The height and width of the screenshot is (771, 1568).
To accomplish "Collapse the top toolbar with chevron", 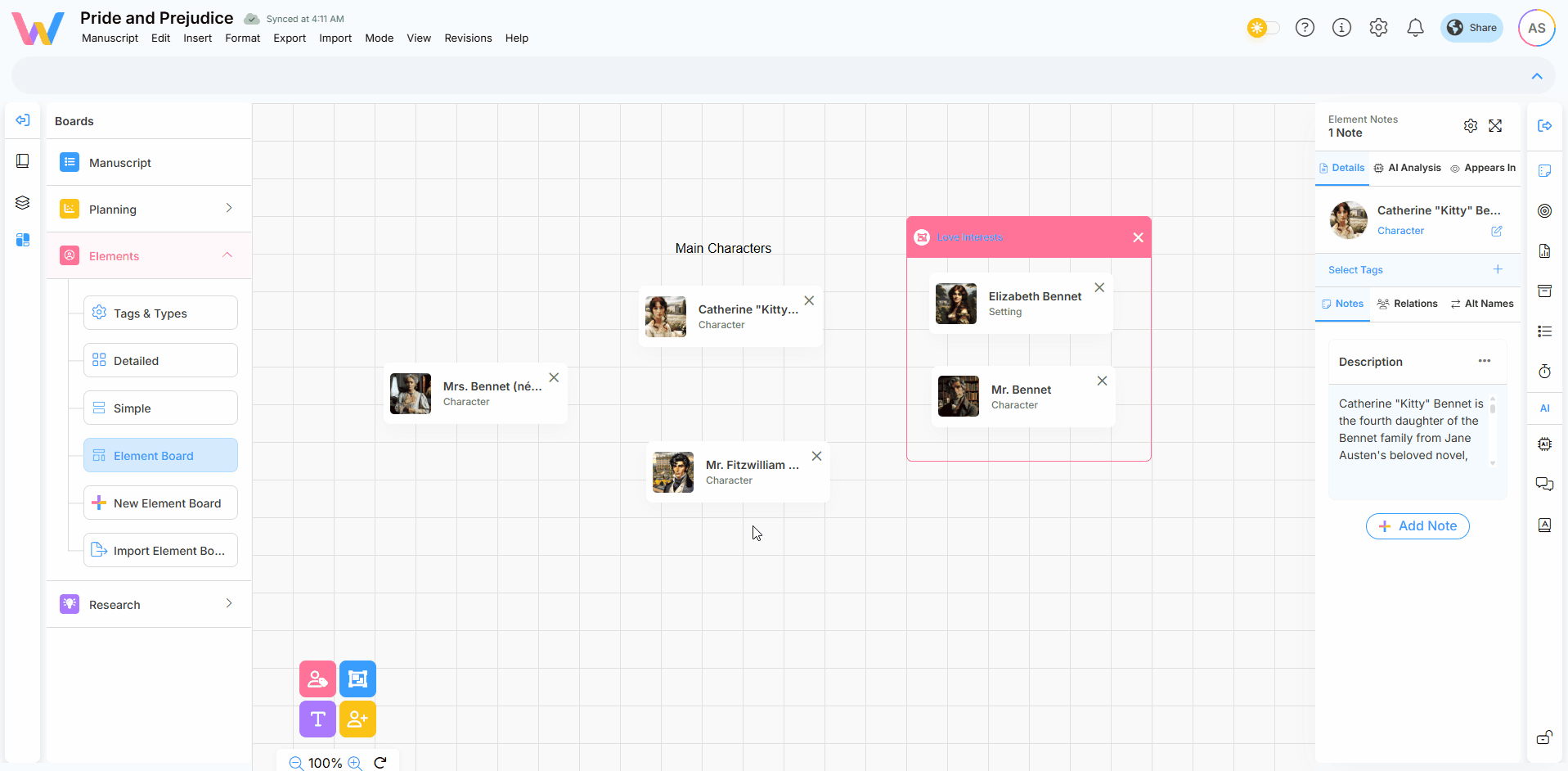I will pyautogui.click(x=1537, y=76).
